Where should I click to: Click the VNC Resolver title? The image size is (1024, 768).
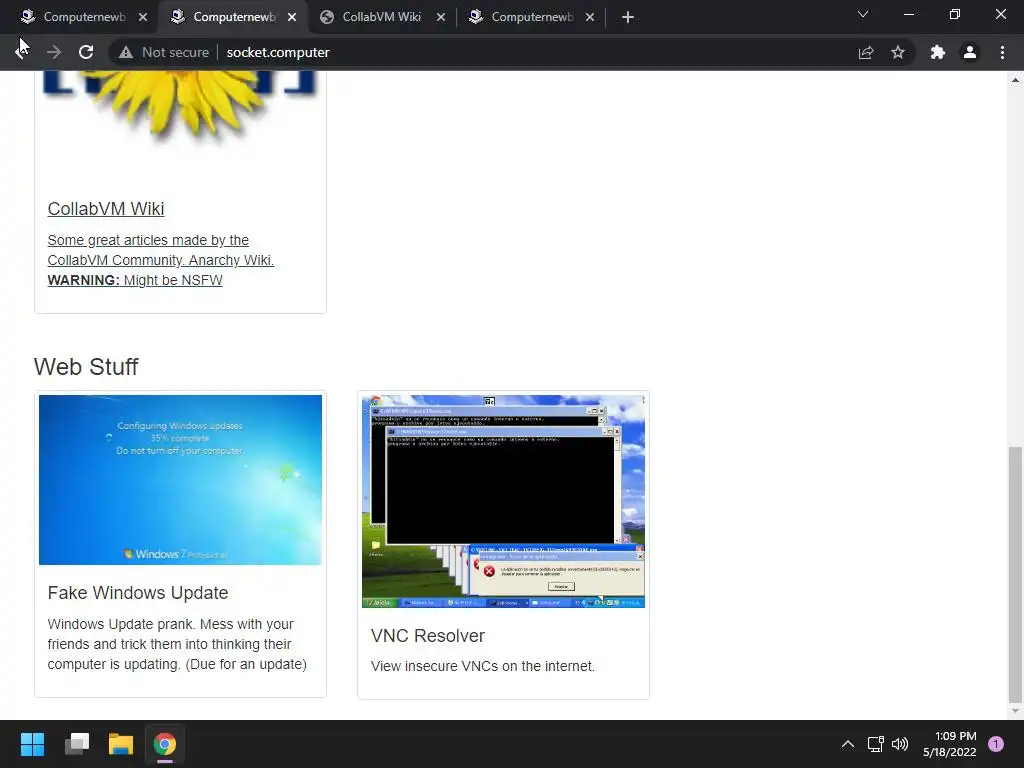click(x=428, y=636)
